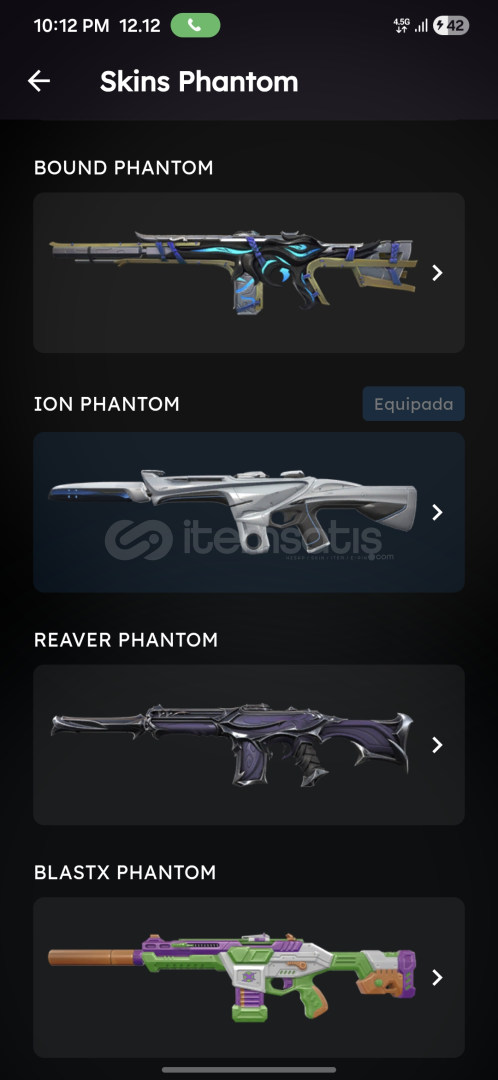
Task: Tap the REAVER PHANTOM heading
Action: (x=126, y=639)
